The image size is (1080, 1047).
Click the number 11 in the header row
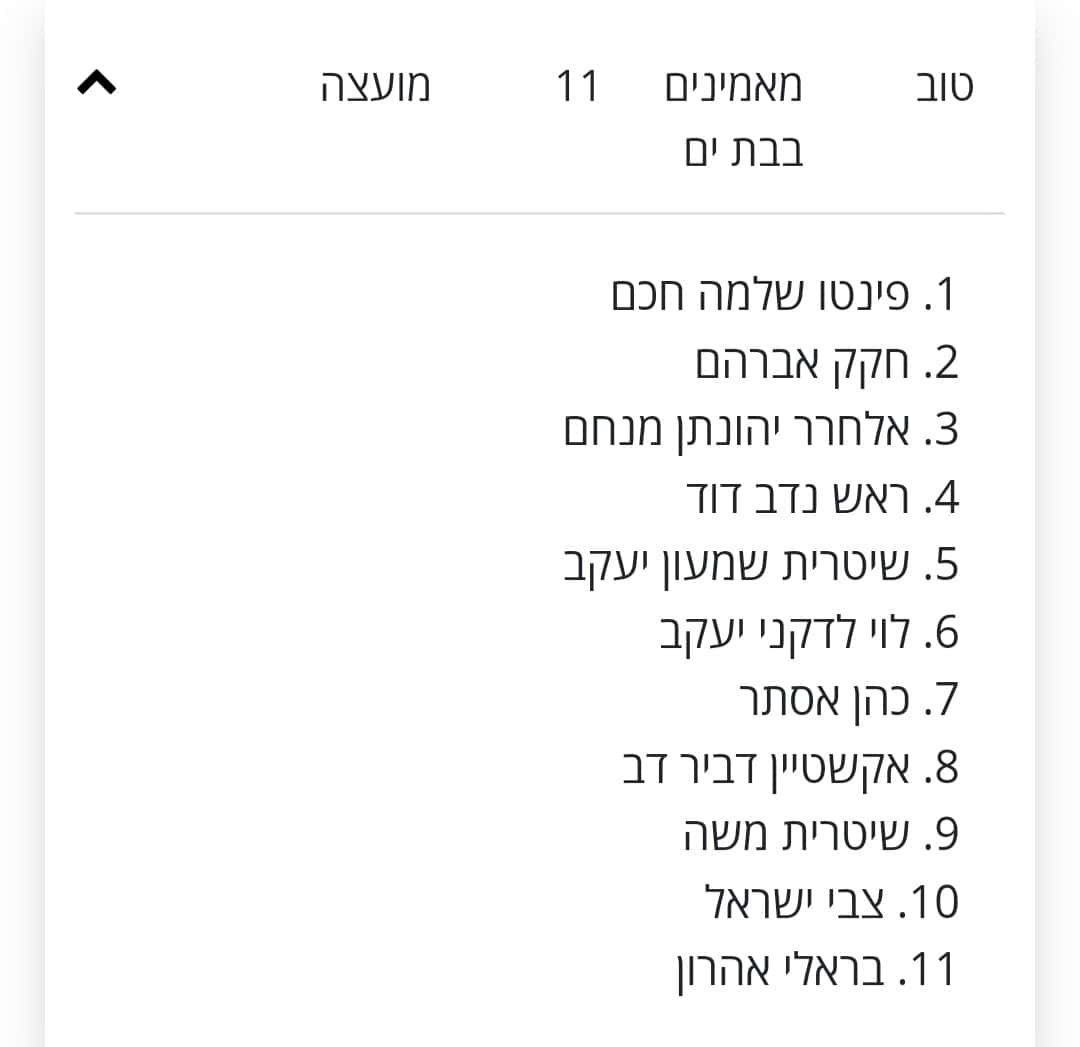point(577,87)
